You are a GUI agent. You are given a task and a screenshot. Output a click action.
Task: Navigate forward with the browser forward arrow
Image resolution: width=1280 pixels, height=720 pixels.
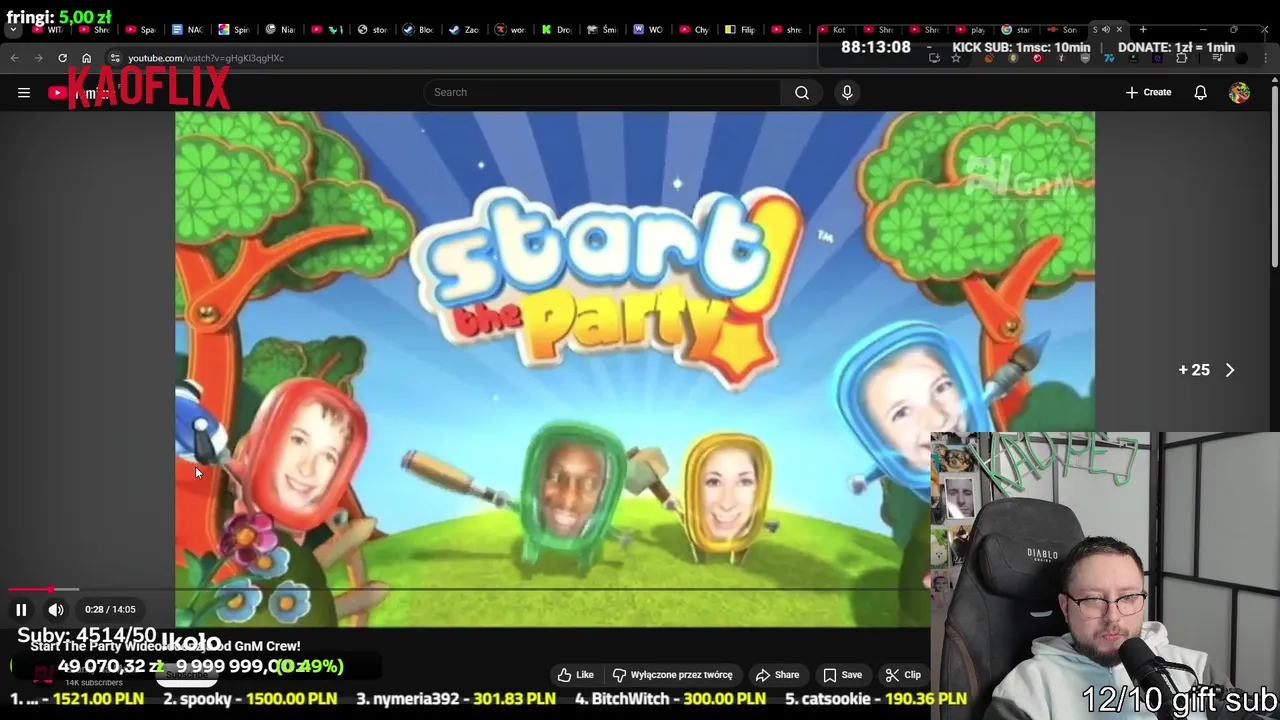click(38, 58)
